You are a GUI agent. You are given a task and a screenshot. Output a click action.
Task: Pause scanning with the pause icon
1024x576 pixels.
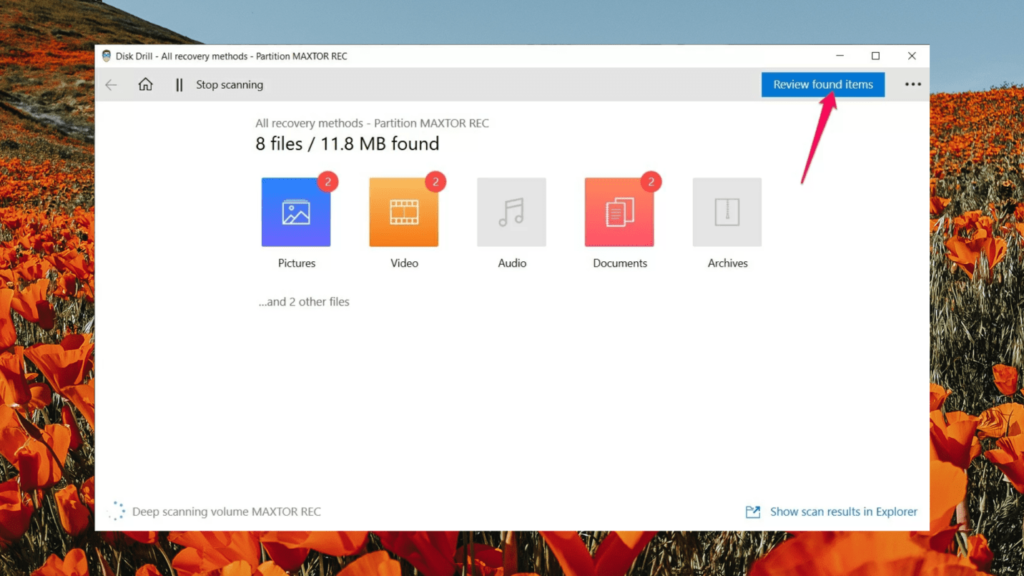tap(178, 84)
